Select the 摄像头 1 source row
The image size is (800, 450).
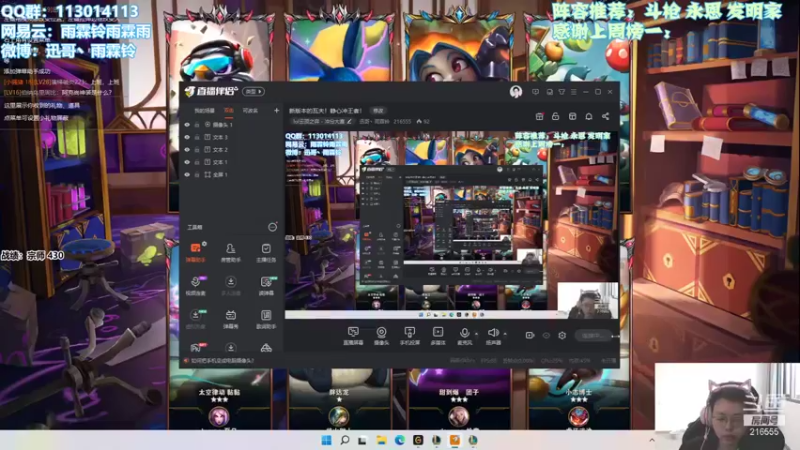tap(232, 124)
